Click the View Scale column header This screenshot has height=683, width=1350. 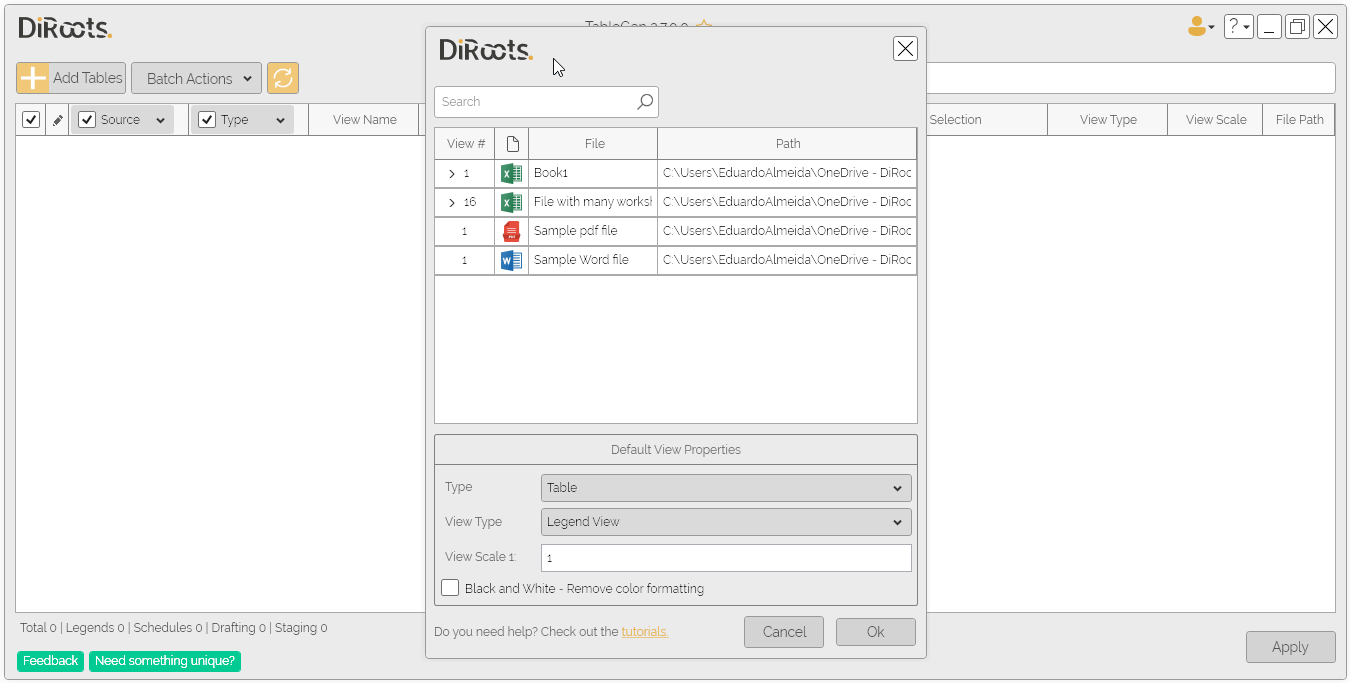coord(1216,120)
